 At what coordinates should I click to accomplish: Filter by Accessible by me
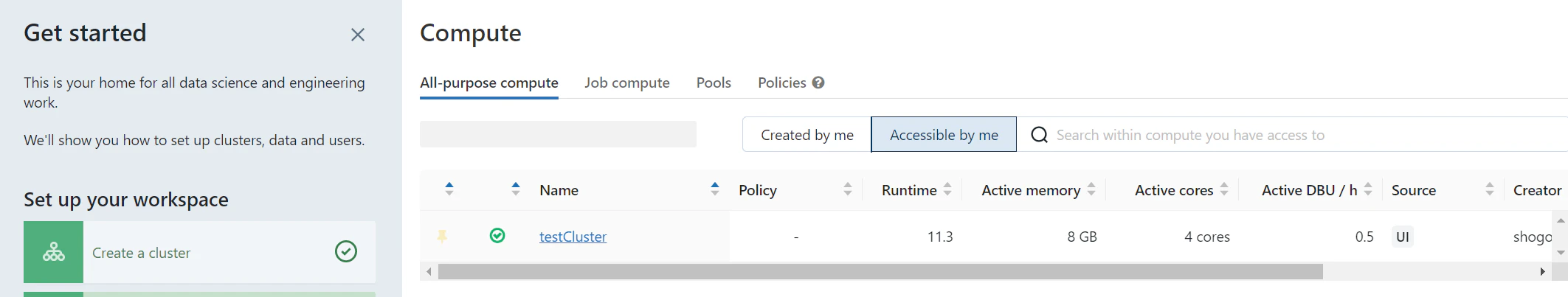[944, 135]
